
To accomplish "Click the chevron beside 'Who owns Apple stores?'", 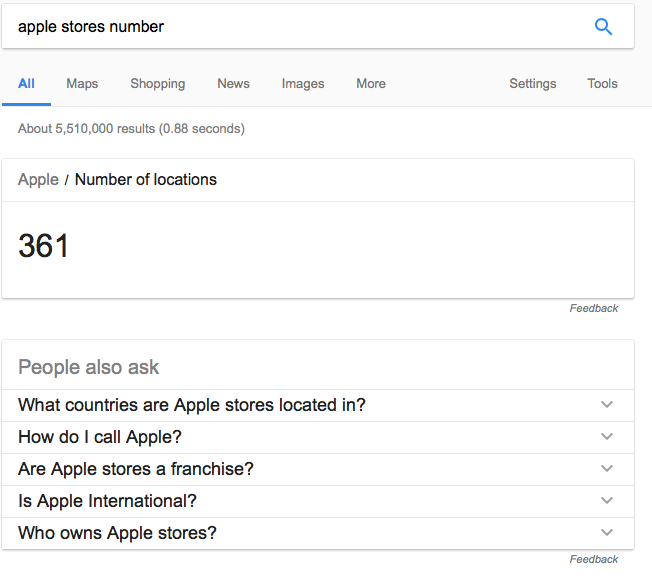I will pos(607,532).
